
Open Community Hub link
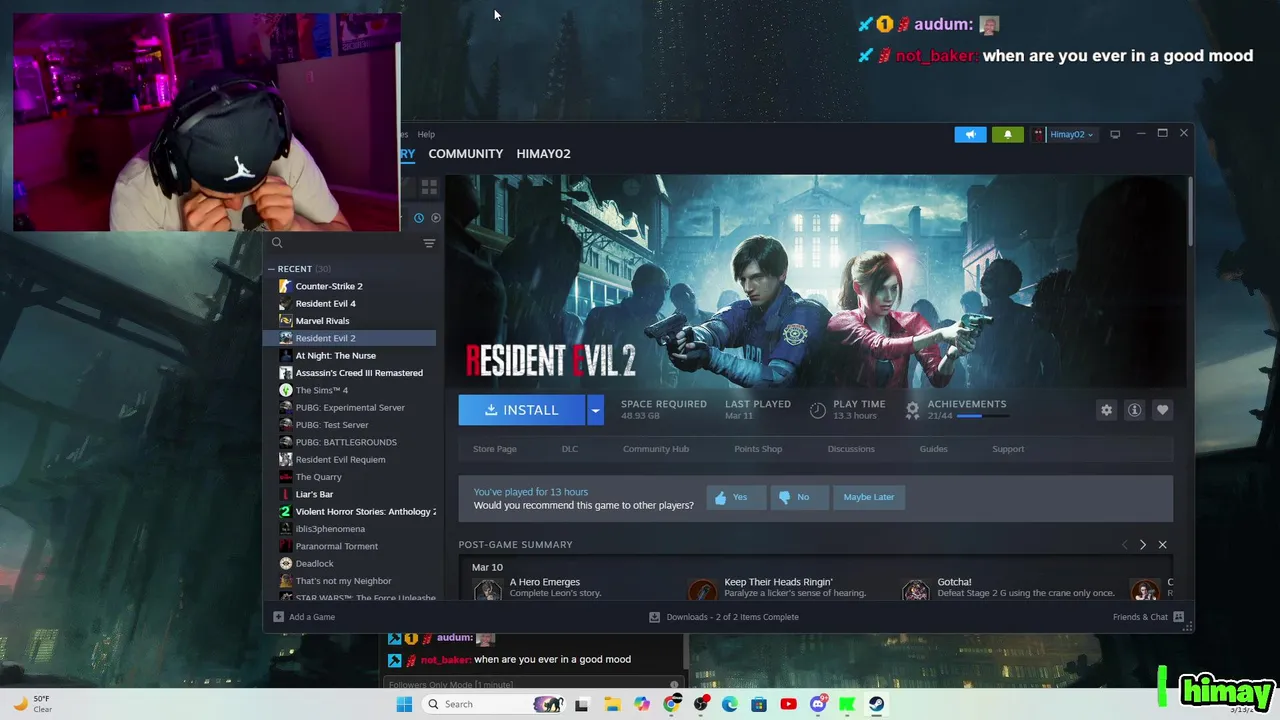coord(656,449)
